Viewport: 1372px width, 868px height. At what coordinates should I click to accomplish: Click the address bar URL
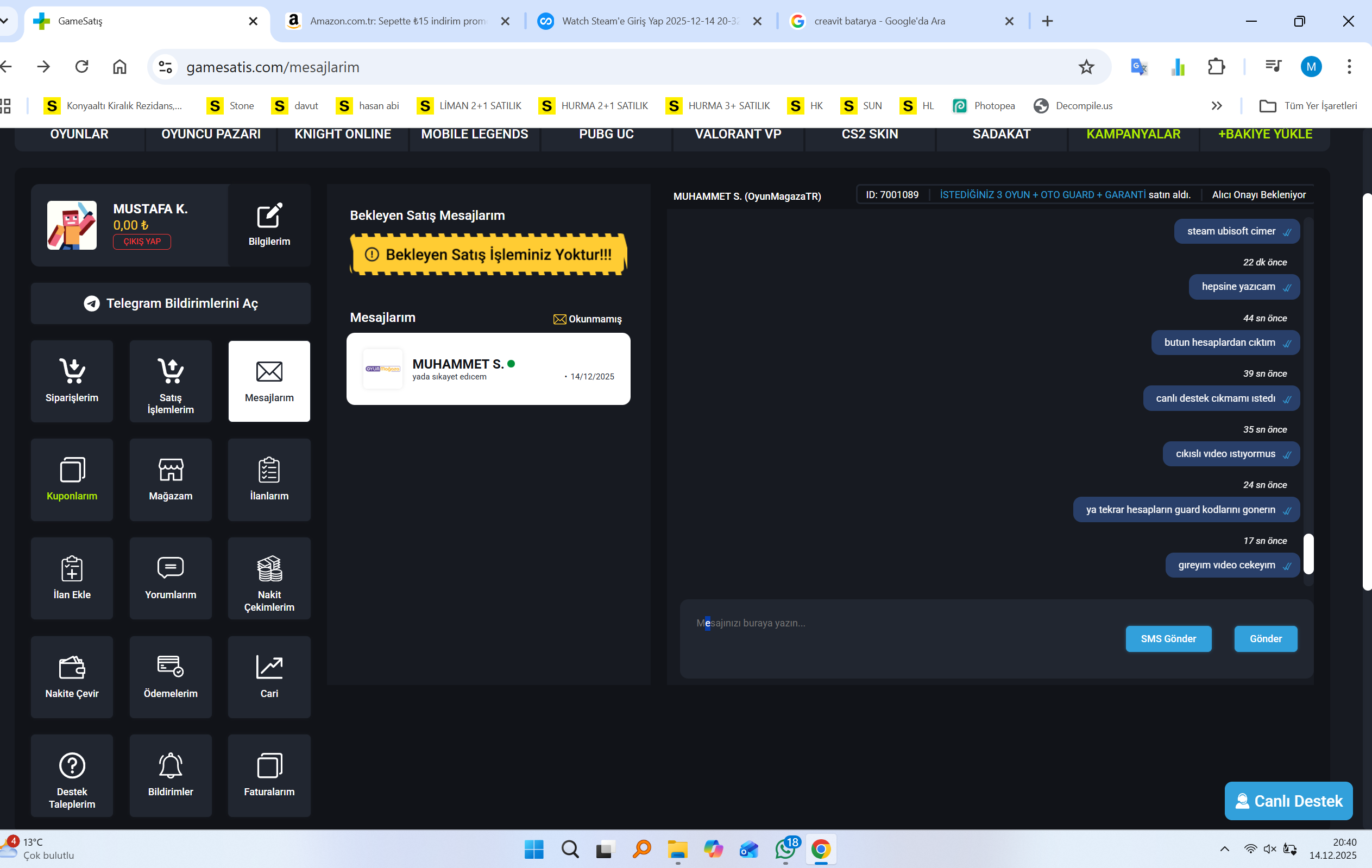(x=273, y=67)
